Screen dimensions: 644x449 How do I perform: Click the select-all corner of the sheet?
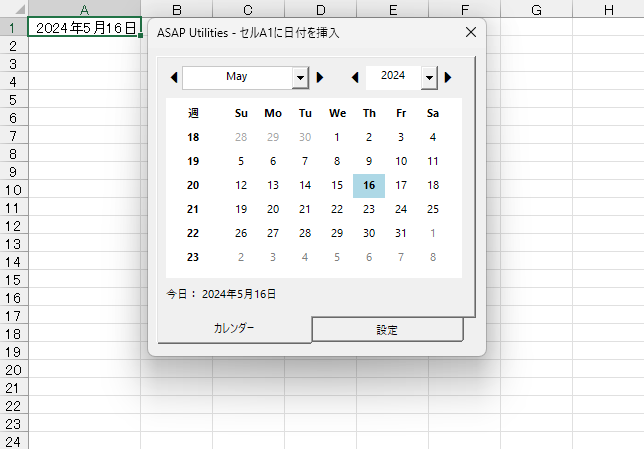(x=14, y=9)
